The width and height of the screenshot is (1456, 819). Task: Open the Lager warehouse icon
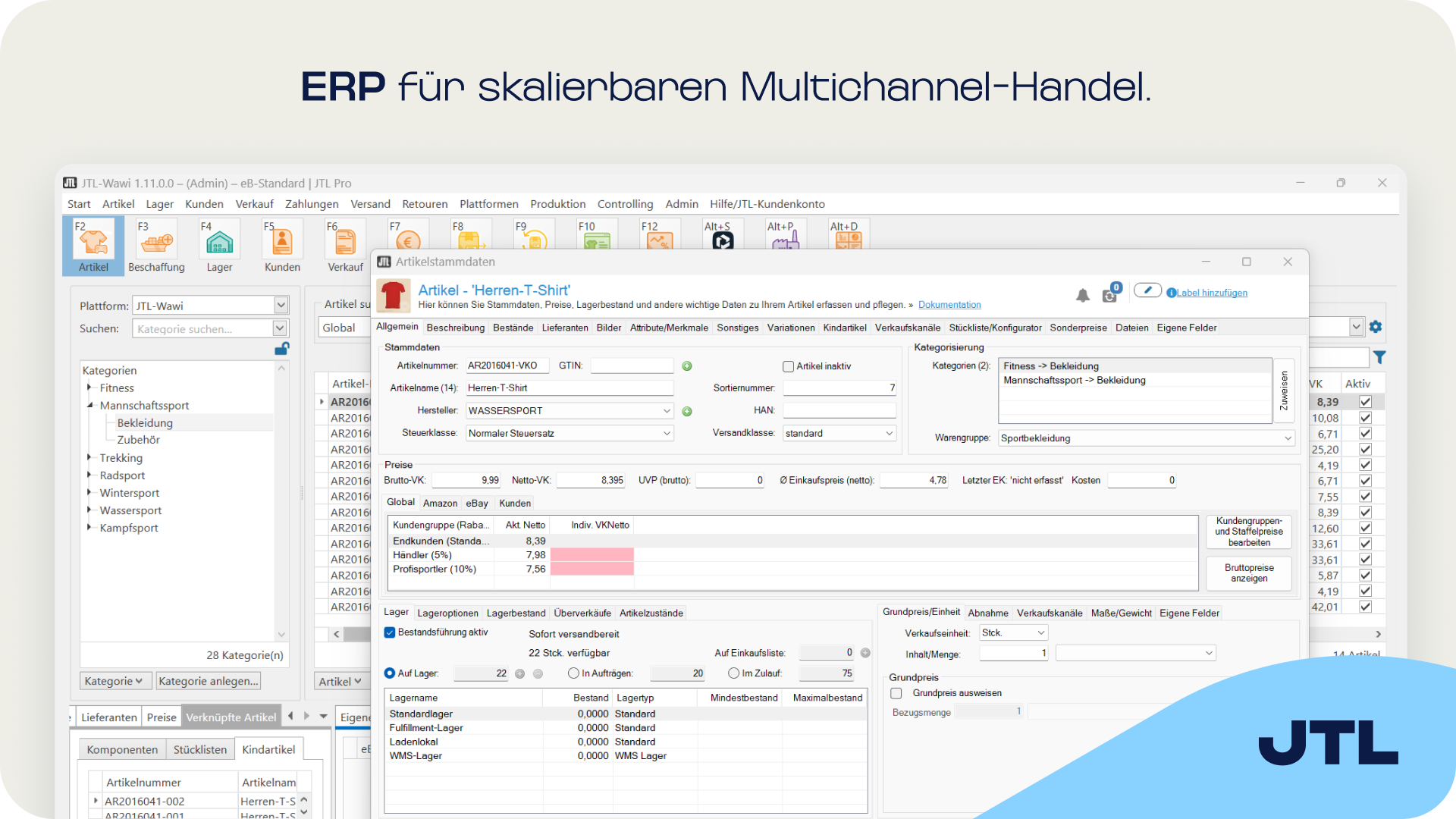coord(219,246)
